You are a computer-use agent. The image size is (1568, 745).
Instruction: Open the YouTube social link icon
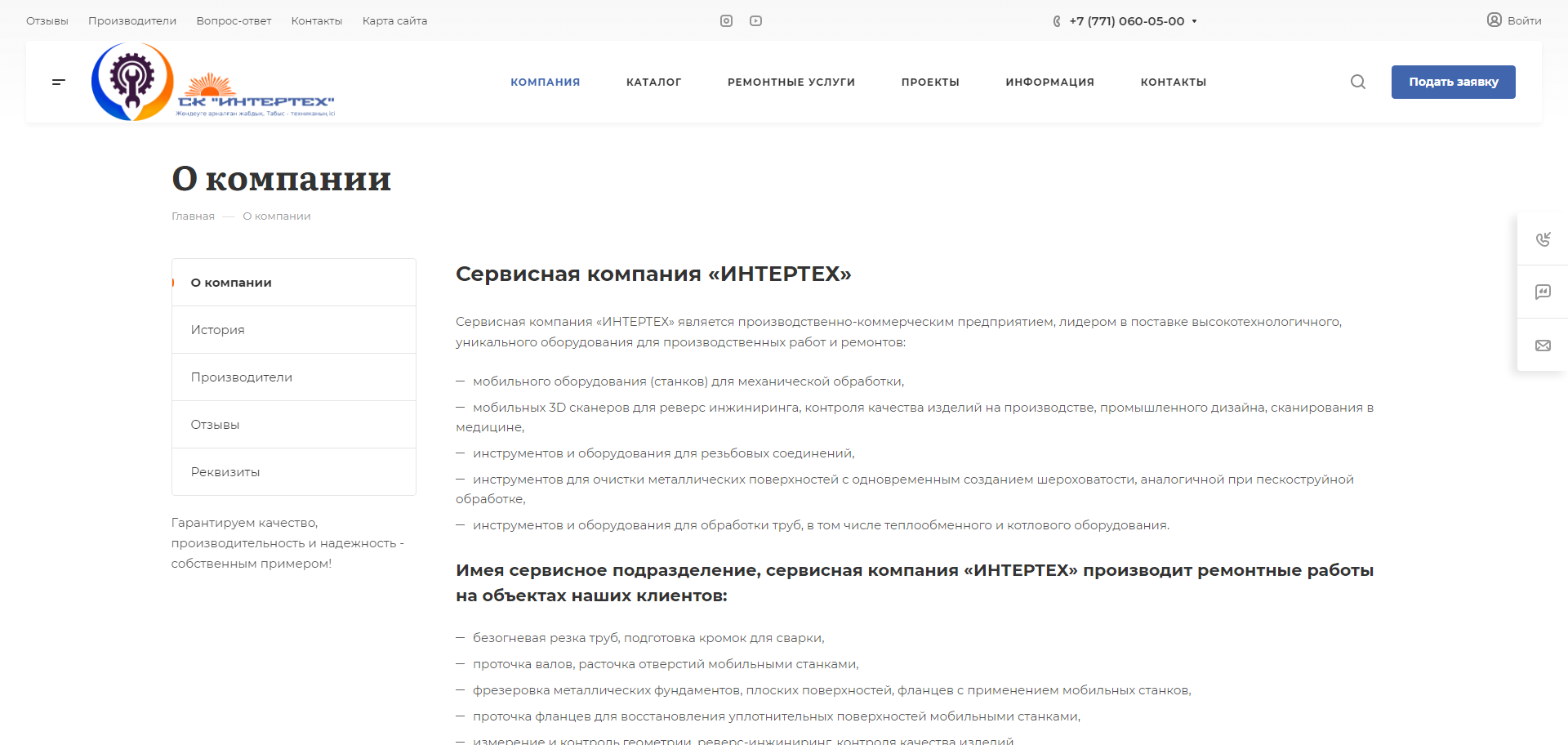click(x=755, y=21)
